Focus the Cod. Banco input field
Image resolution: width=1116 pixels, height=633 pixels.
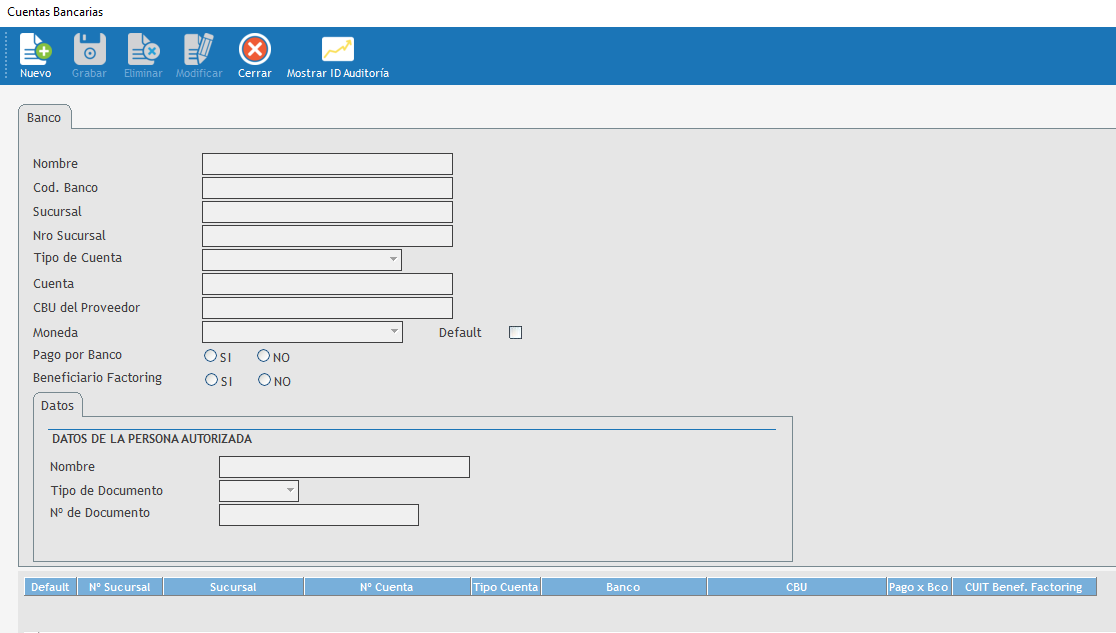[327, 188]
